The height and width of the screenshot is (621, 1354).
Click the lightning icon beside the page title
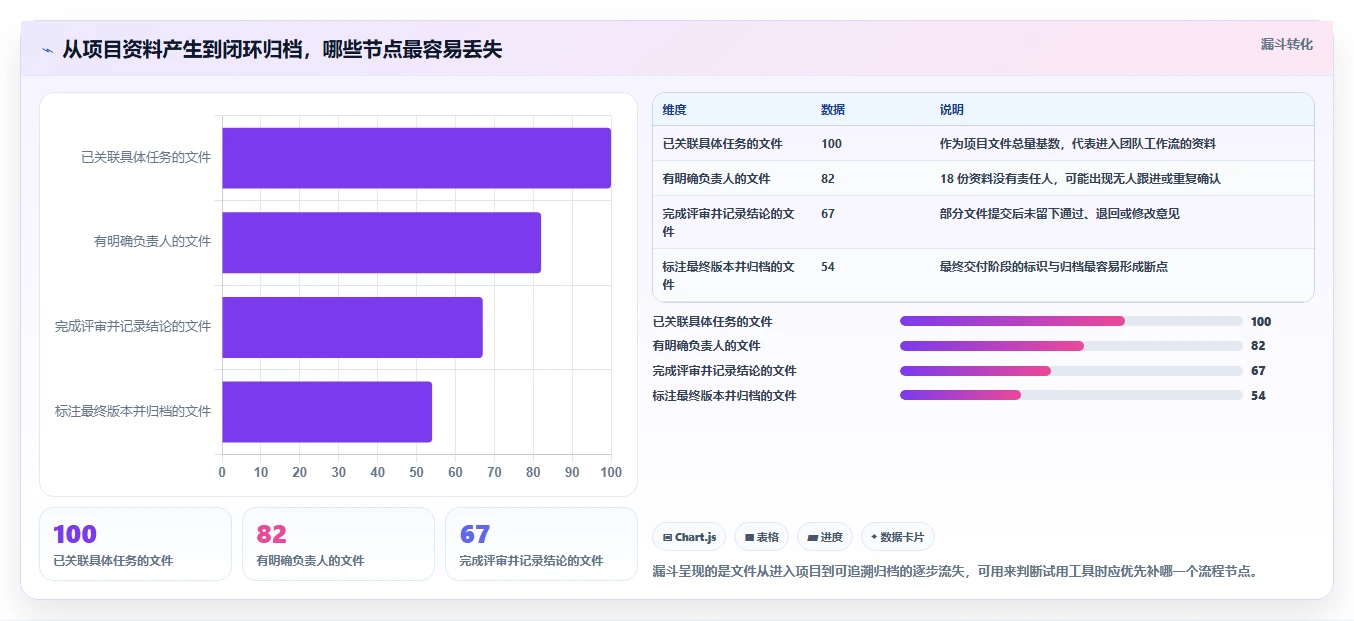click(x=47, y=50)
